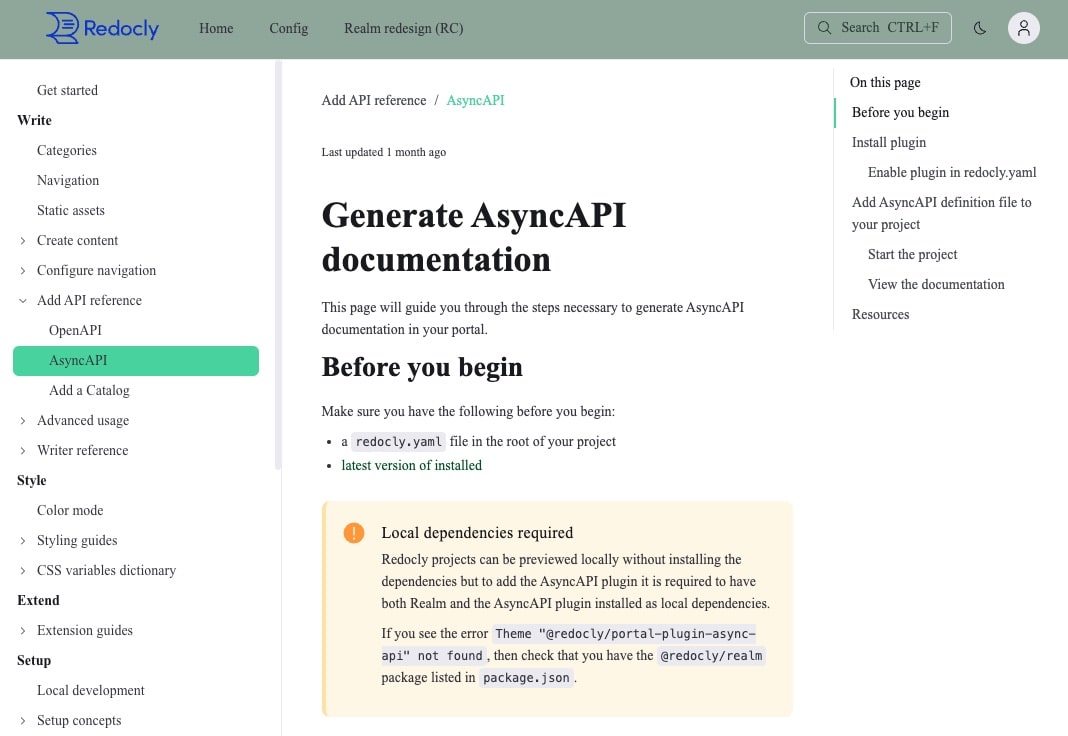Click the package.json inline code
This screenshot has height=736, width=1068.
526,678
